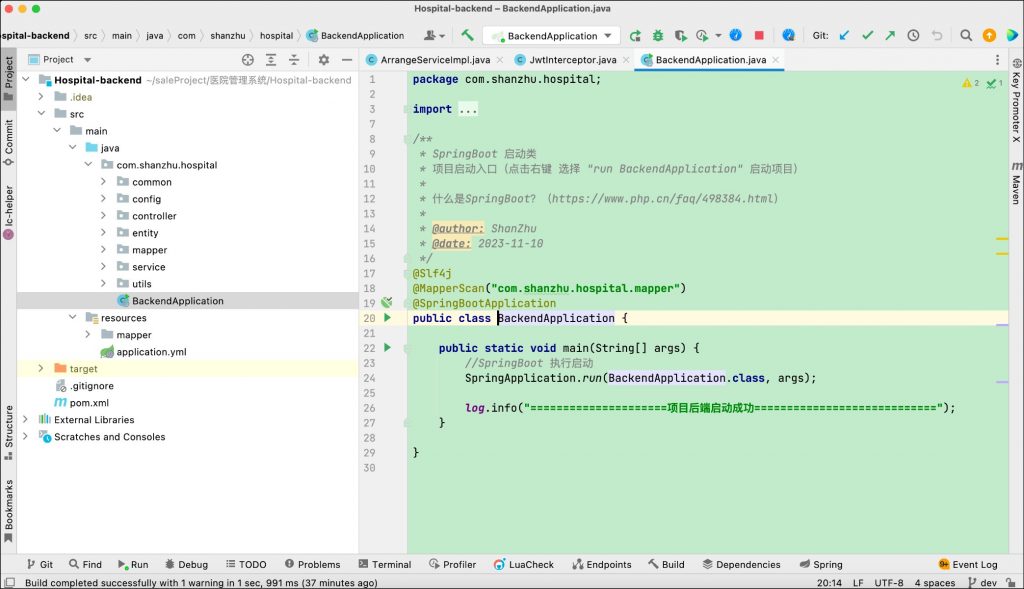
Task: Stop the running app with red square
Action: click(759, 35)
